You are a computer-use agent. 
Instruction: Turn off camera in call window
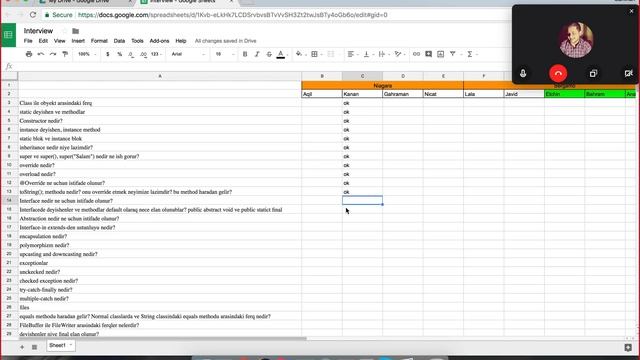(x=629, y=73)
